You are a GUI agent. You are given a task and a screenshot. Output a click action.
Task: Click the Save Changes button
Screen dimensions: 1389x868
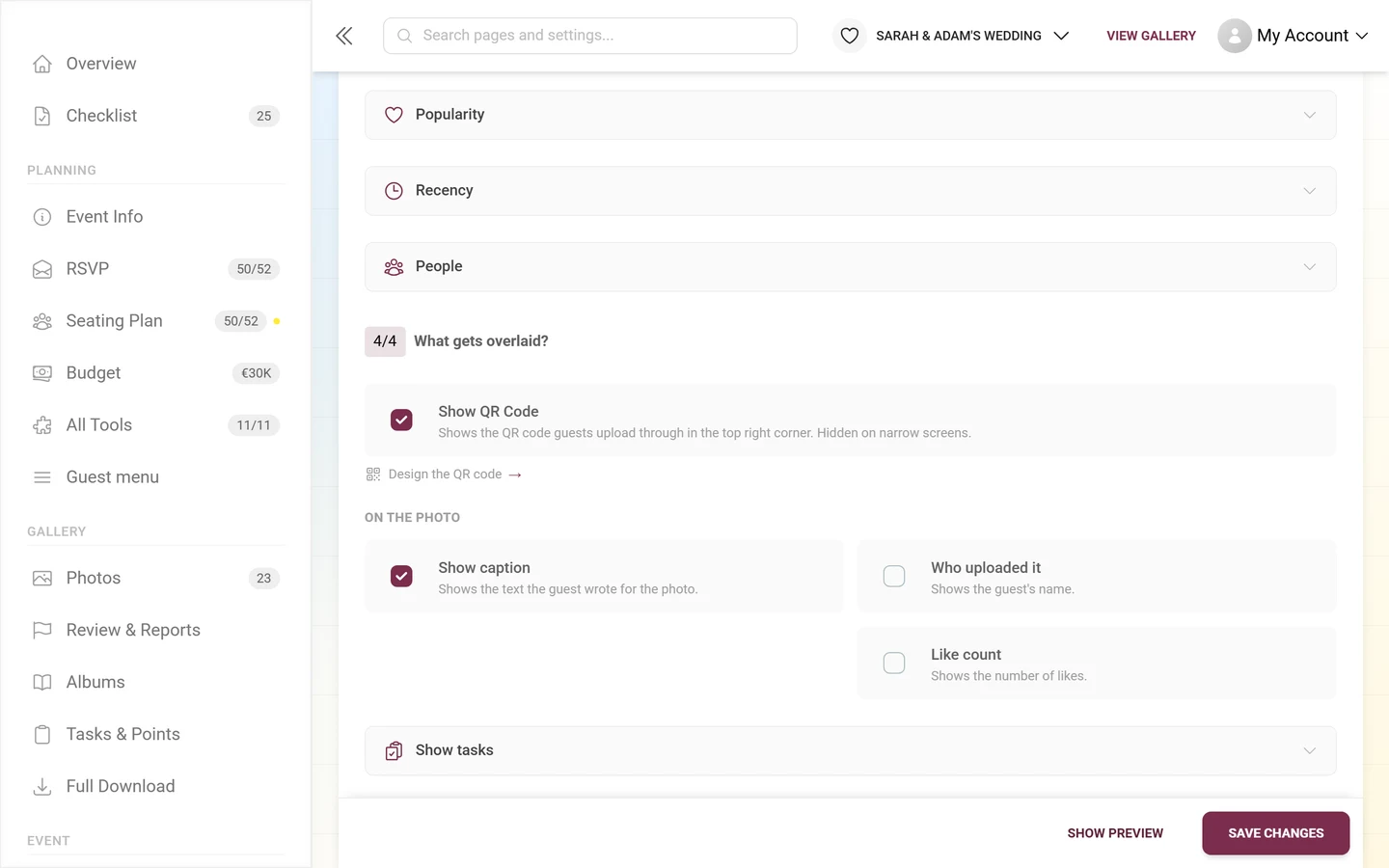[1275, 833]
